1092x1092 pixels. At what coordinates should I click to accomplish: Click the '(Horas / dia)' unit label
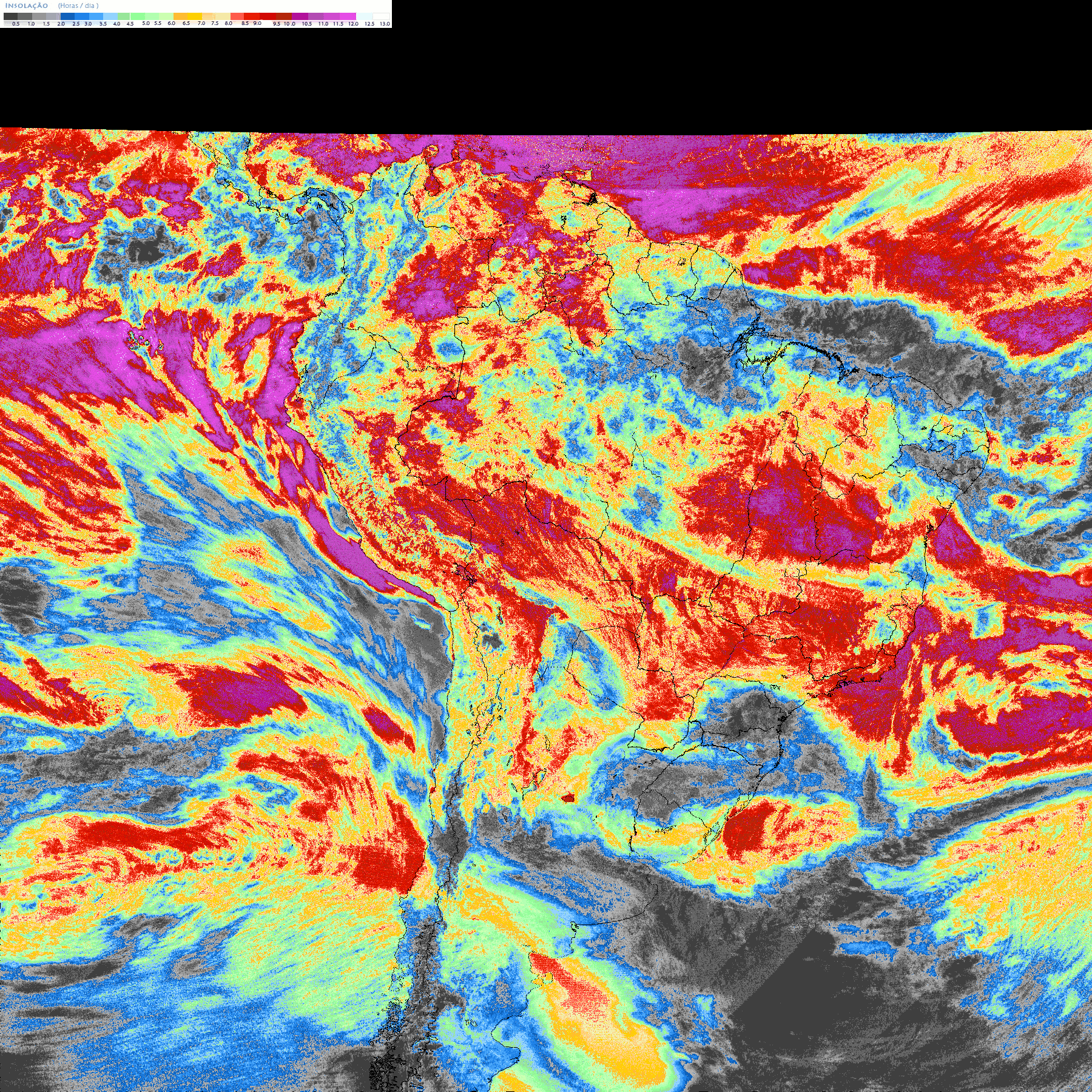[x=78, y=5]
